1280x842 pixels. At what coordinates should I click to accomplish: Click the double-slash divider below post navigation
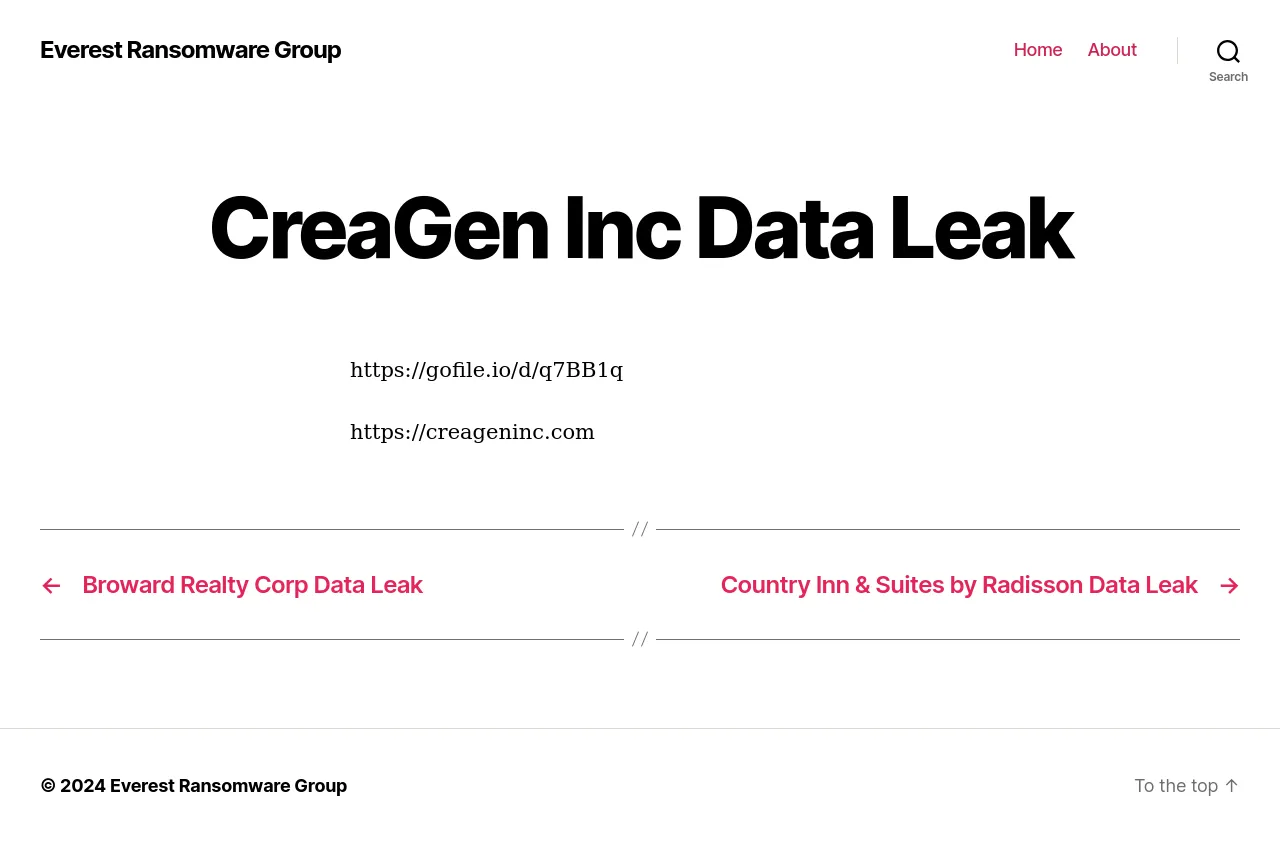coord(640,639)
